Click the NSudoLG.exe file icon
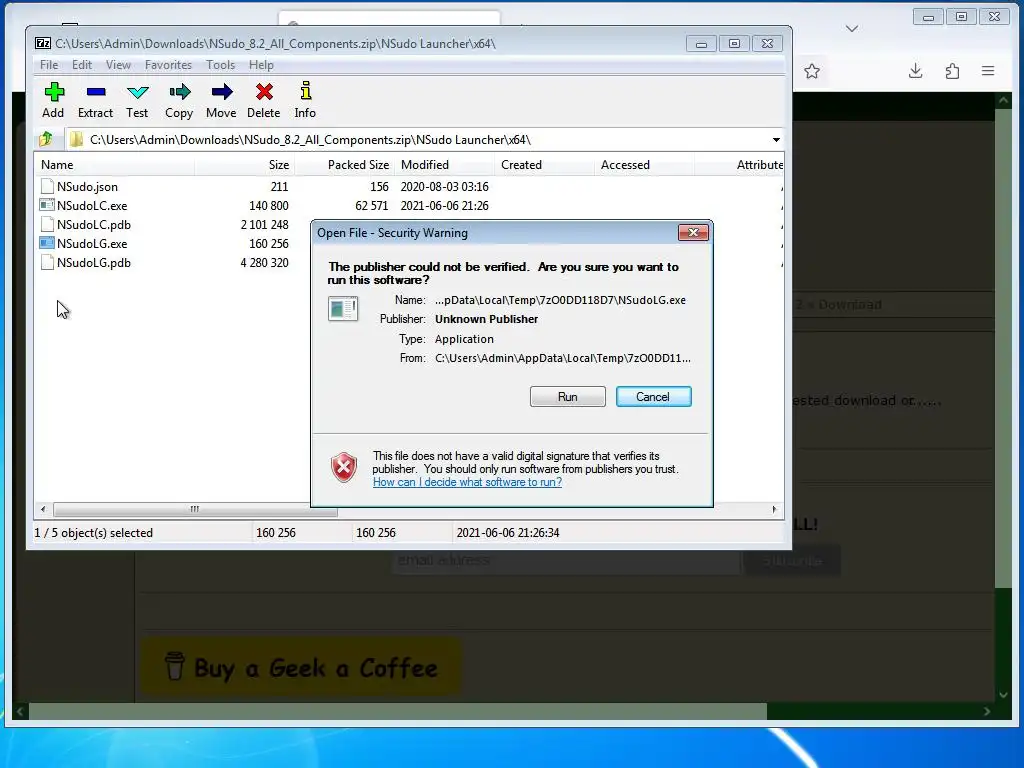Screen dimensions: 1024x768 [47, 243]
